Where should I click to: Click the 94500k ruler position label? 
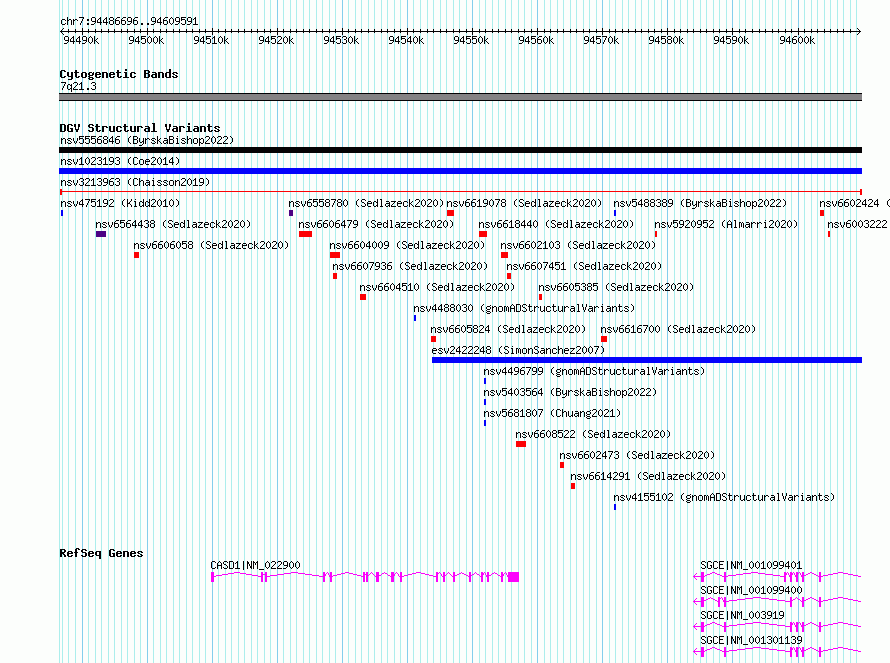coord(146,40)
